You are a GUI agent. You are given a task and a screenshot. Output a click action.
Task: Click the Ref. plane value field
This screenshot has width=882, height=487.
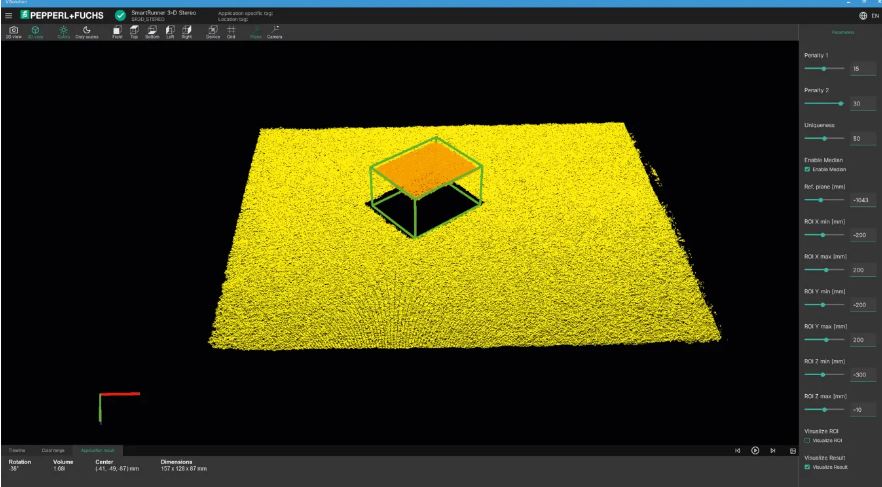click(862, 200)
